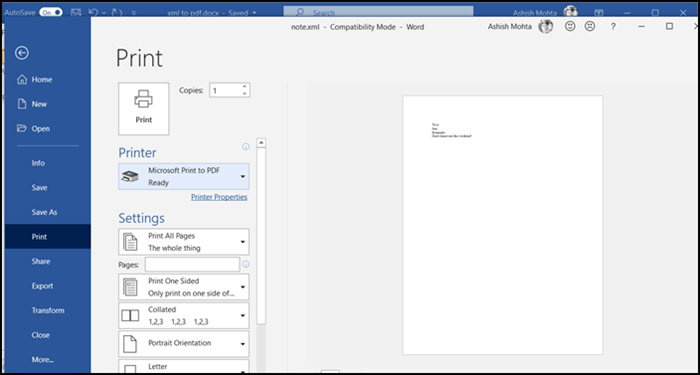
Task: Click the Search box in background window
Action: point(379,12)
